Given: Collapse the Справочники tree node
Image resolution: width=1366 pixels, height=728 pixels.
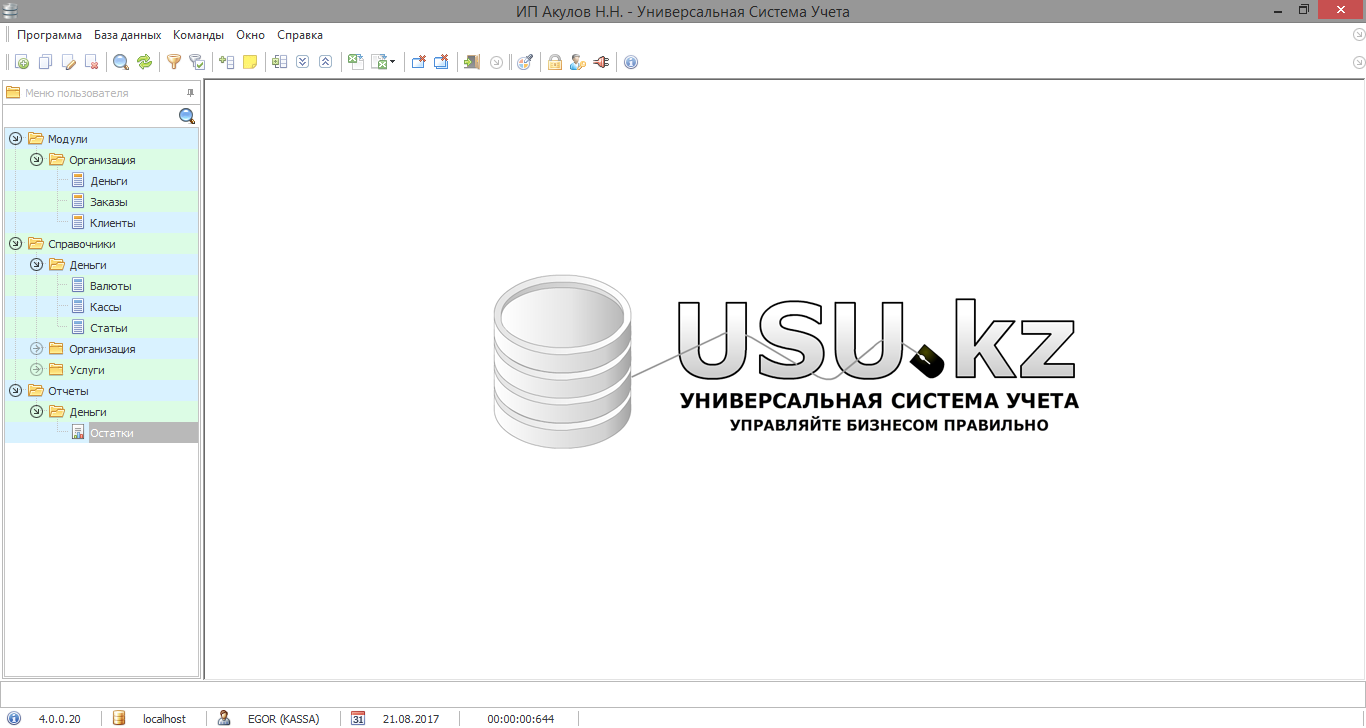Looking at the screenshot, I should click(15, 244).
